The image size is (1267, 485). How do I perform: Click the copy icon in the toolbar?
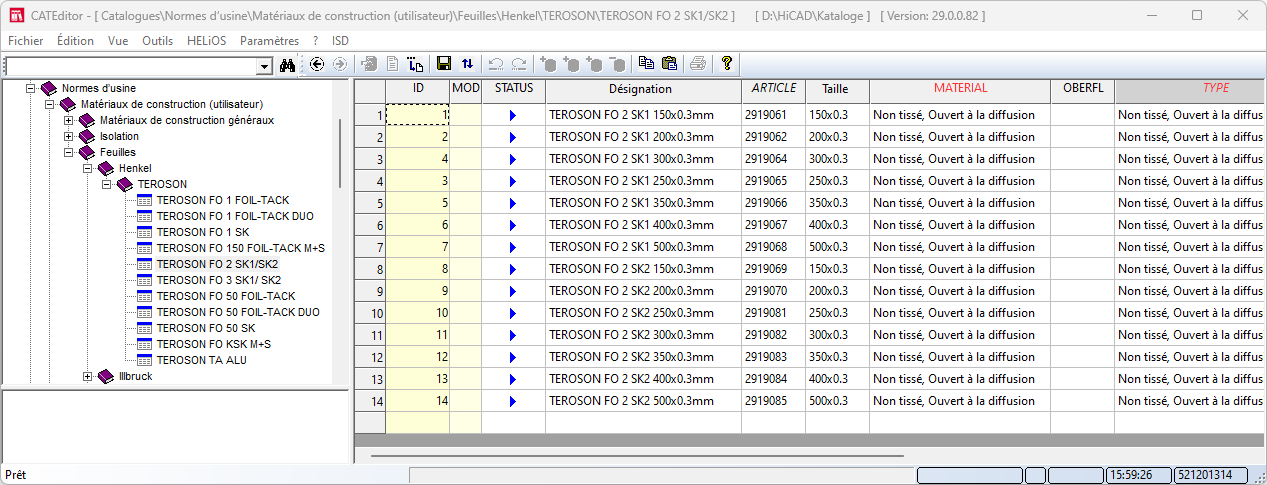click(646, 64)
